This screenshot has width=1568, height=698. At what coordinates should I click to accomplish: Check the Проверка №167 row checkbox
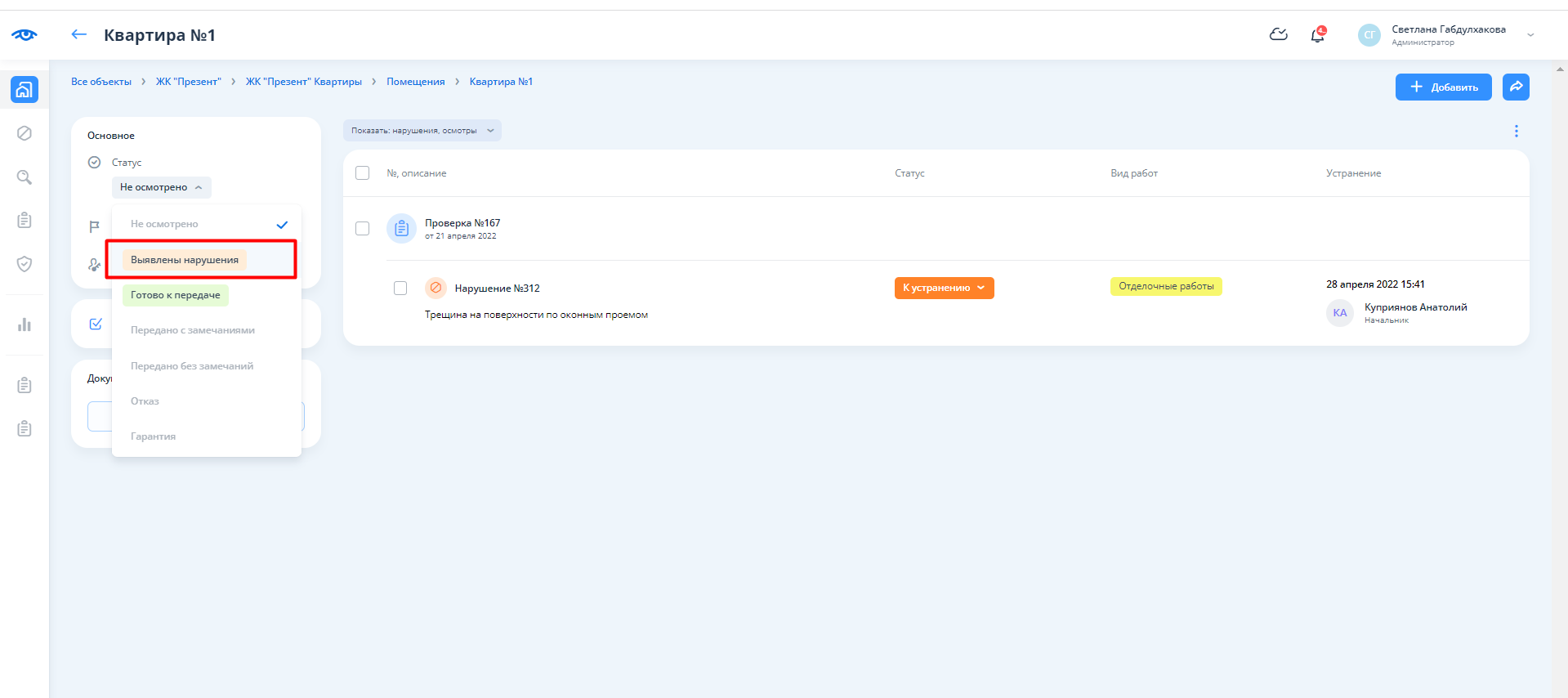pyautogui.click(x=363, y=229)
